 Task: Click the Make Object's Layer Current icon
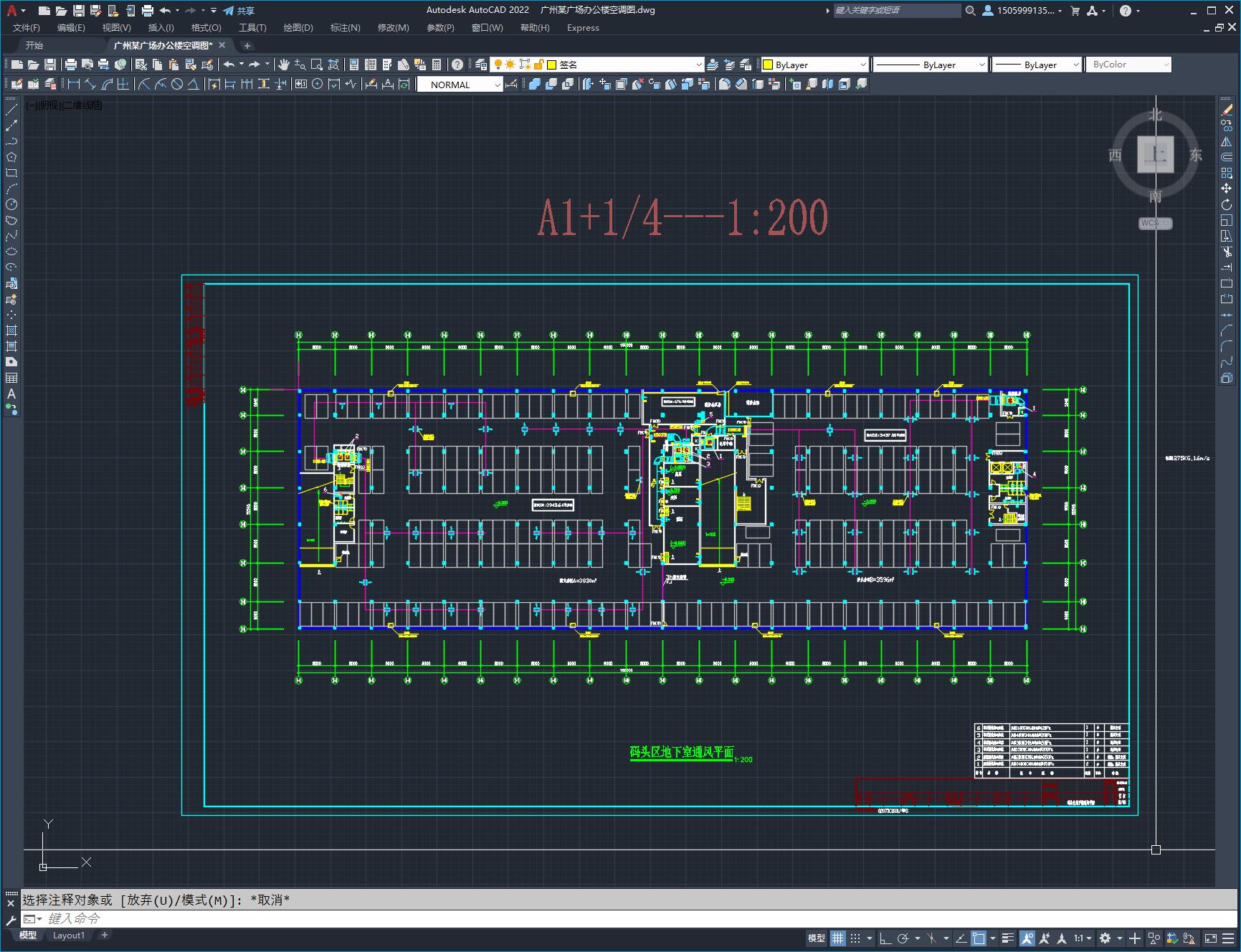pyautogui.click(x=713, y=65)
